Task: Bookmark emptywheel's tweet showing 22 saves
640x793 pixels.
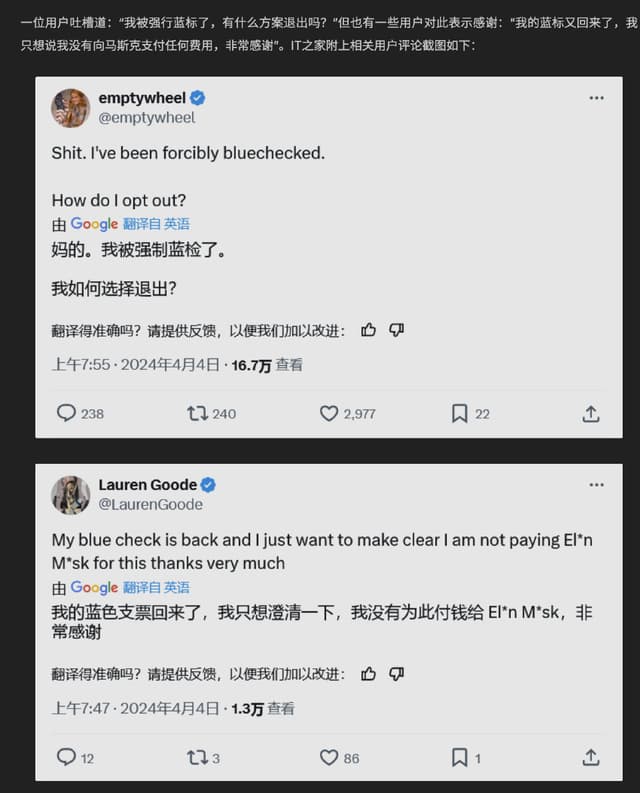Action: click(x=459, y=414)
